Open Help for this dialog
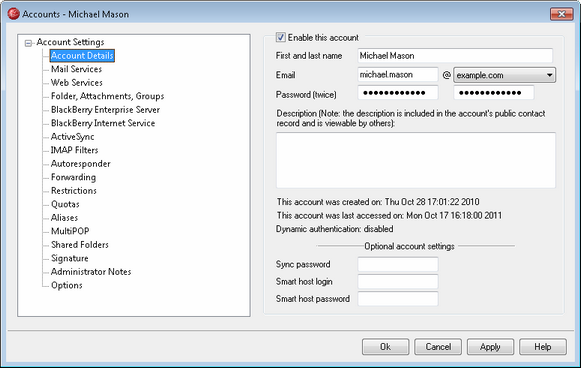 click(543, 347)
